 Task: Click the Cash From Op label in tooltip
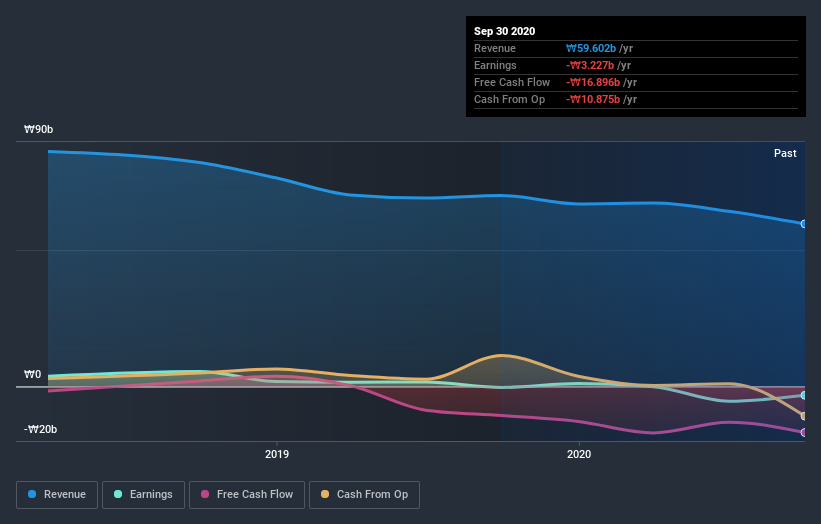tap(509, 99)
